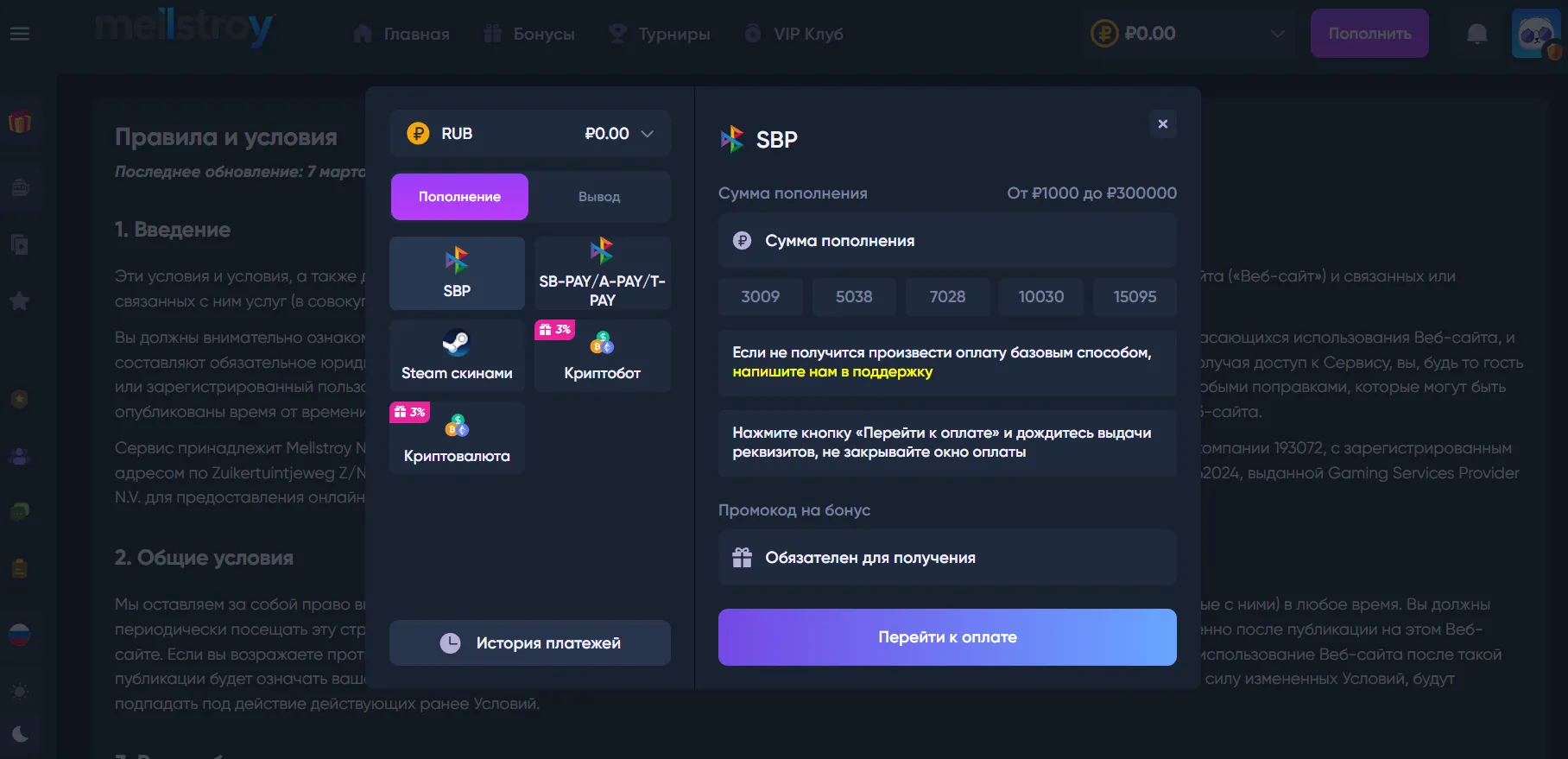The height and width of the screenshot is (759, 1568).
Task: Switch to the Вывод tab
Action: click(601, 196)
